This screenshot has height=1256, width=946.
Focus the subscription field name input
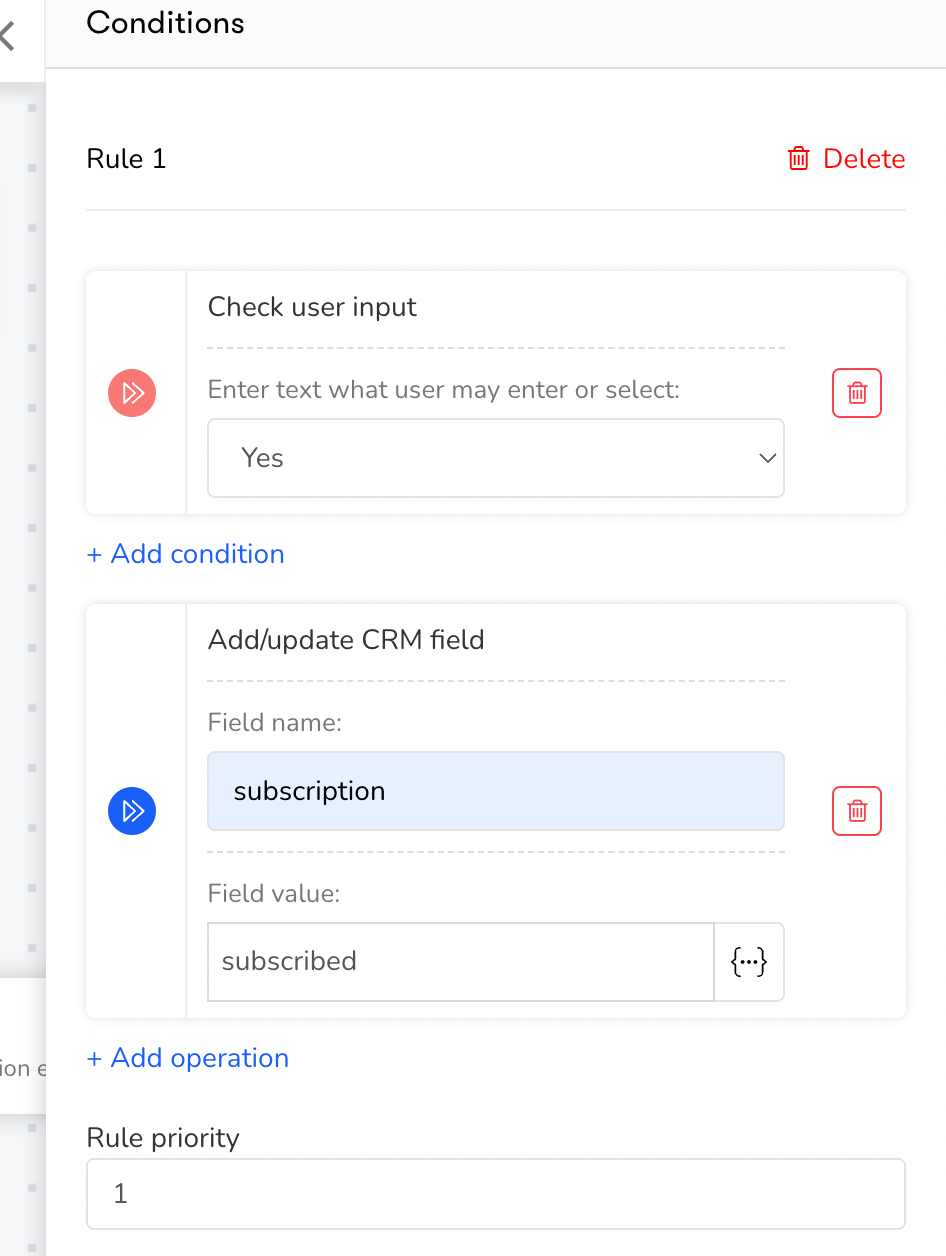pos(496,791)
